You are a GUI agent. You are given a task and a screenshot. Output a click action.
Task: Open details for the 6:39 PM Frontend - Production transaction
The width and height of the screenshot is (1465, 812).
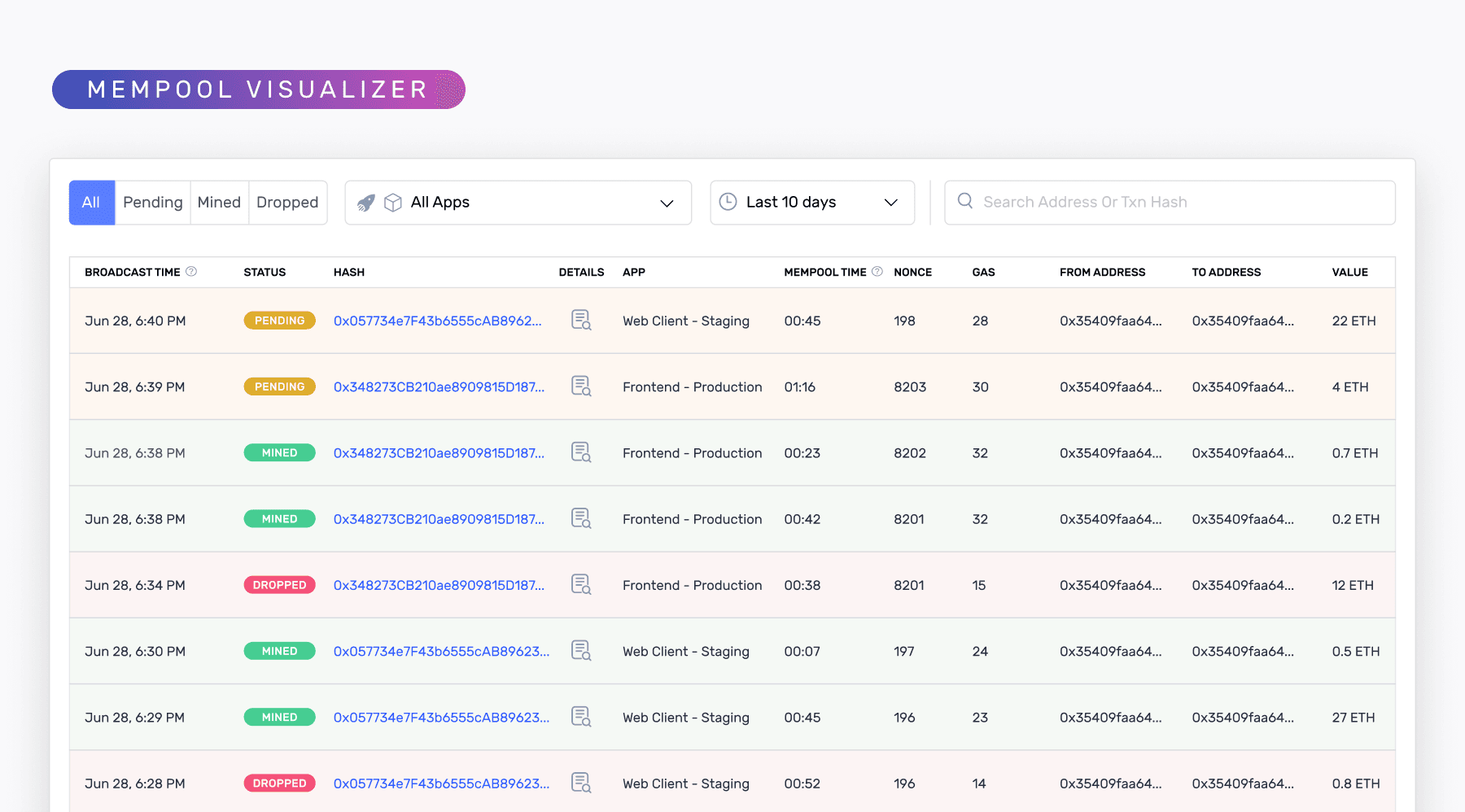pyautogui.click(x=580, y=386)
